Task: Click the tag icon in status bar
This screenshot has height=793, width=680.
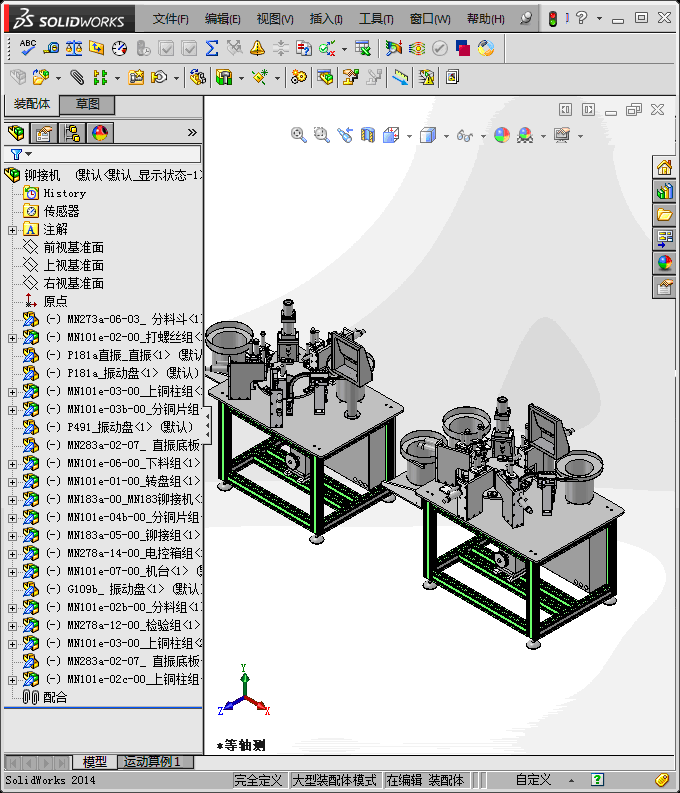Action: click(662, 780)
